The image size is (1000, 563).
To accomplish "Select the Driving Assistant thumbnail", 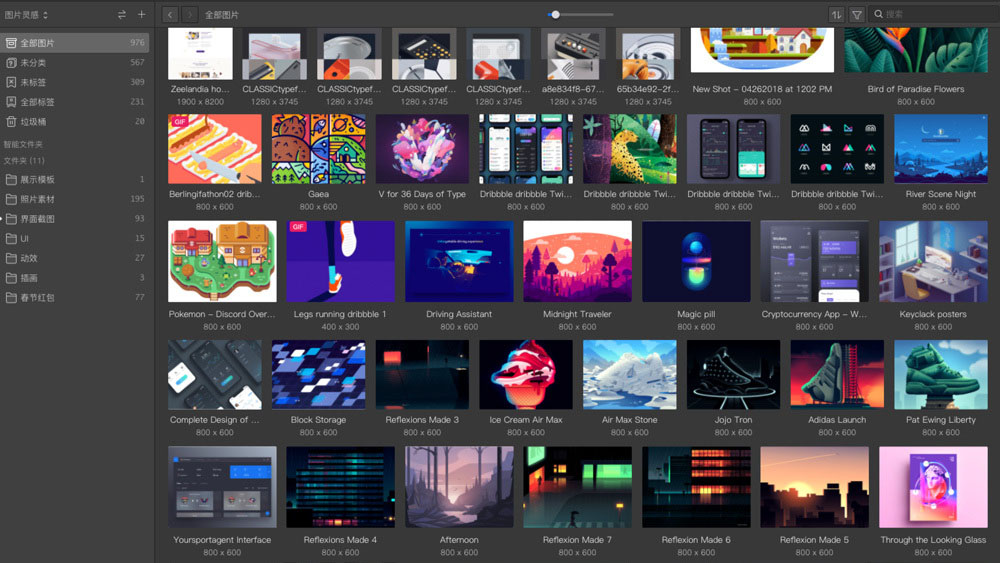I will [x=459, y=261].
